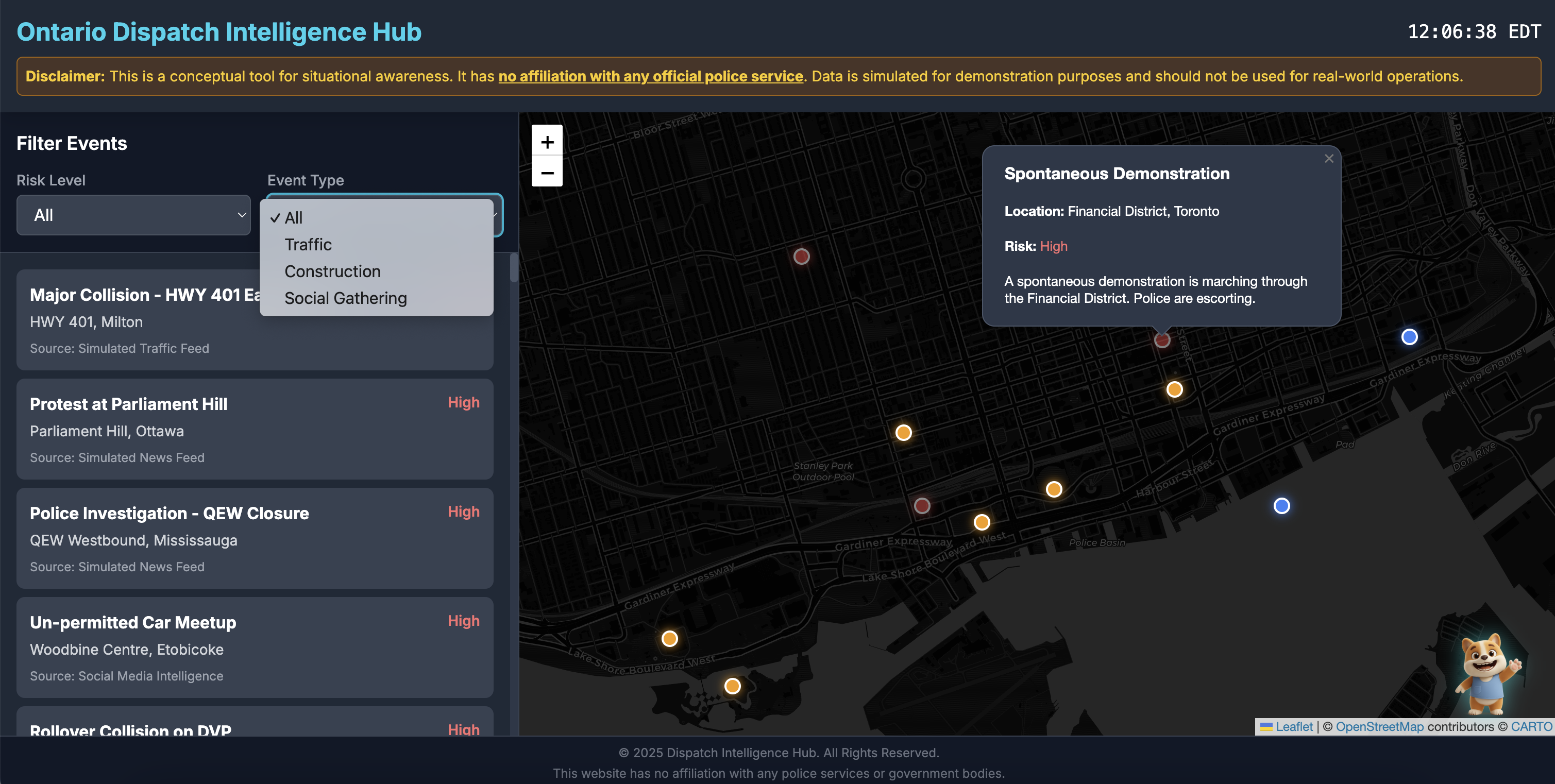Click orange marker near Harbour Street
Viewport: 1555px width, 784px height.
(1054, 489)
